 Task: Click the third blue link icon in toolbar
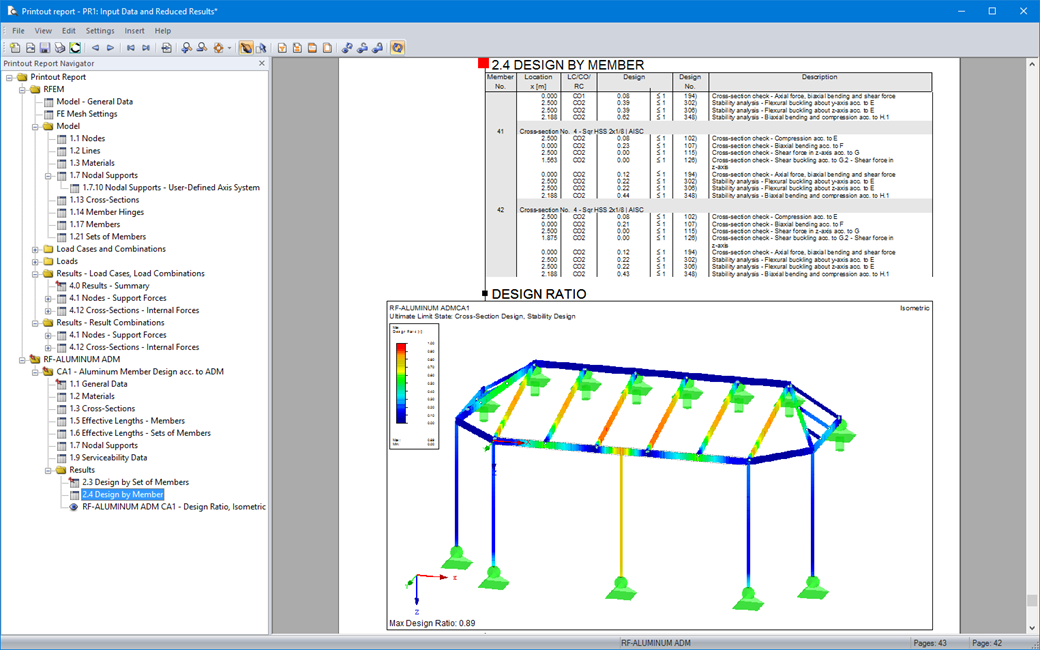tap(377, 48)
